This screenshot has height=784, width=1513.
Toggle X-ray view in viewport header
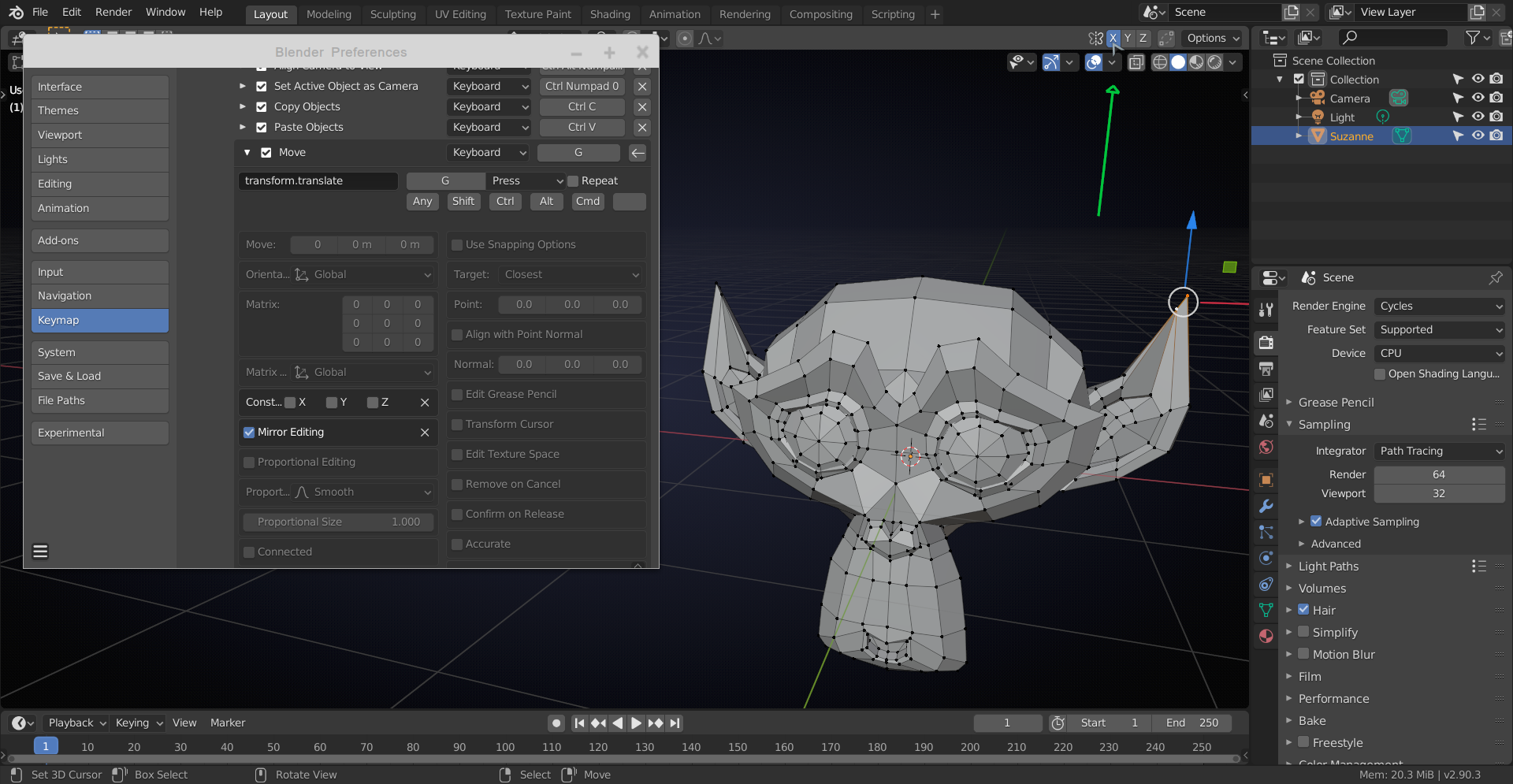[x=1136, y=62]
